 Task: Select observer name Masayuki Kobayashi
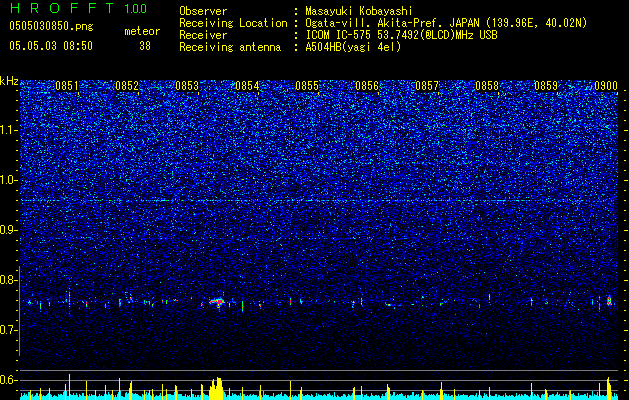[359, 11]
